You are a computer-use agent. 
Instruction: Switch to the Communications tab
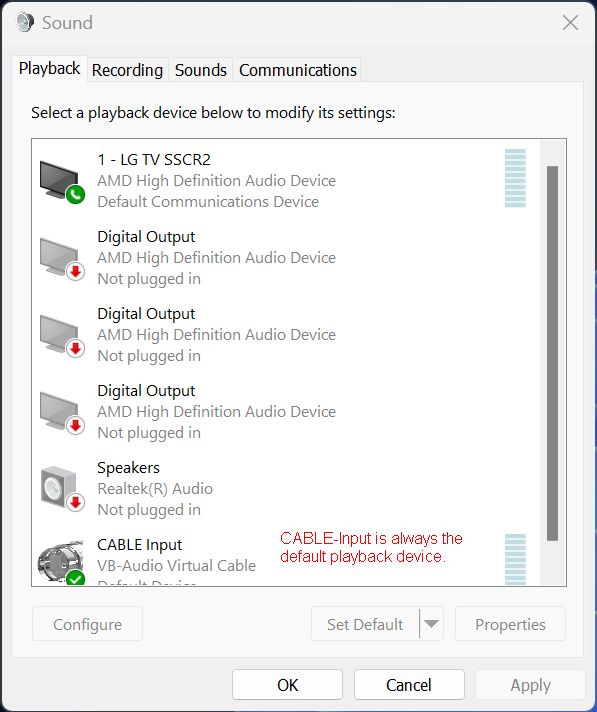pyautogui.click(x=298, y=70)
